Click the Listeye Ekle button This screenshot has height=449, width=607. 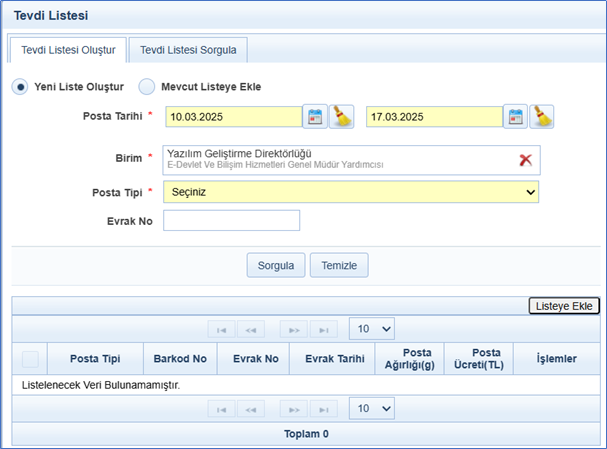pyautogui.click(x=564, y=306)
